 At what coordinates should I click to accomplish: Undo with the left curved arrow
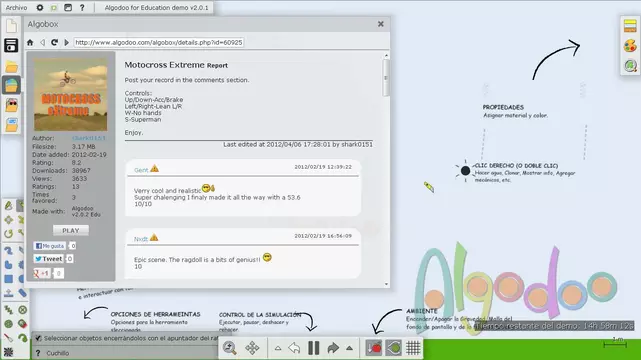(x=294, y=348)
